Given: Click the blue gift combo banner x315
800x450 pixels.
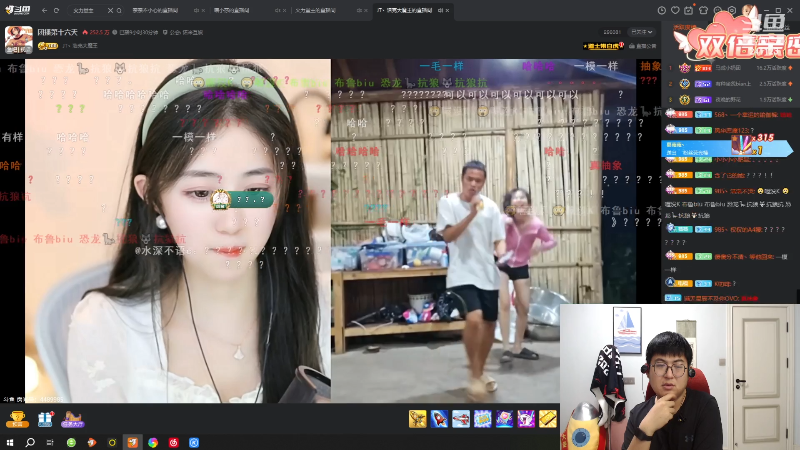Looking at the screenshot, I should (x=727, y=147).
